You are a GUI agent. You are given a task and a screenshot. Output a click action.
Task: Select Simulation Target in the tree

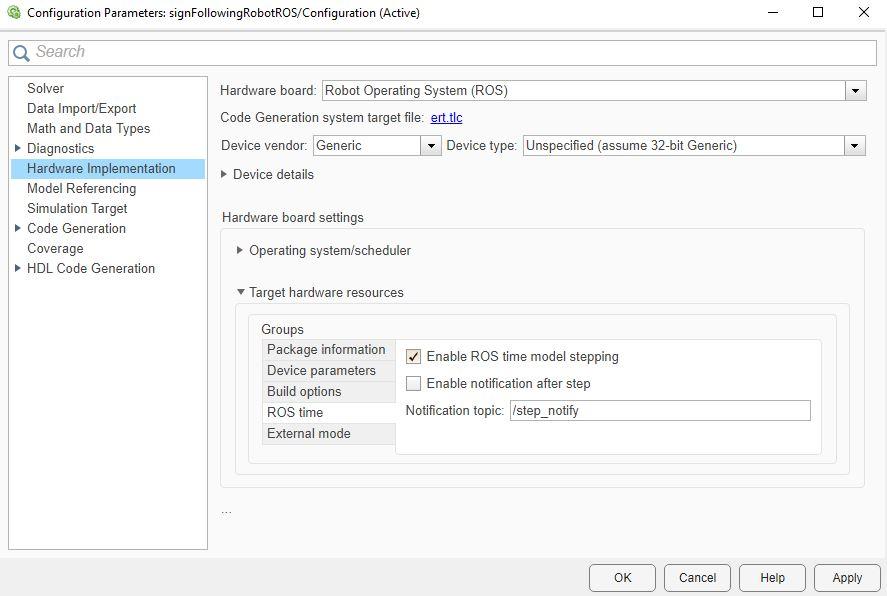(77, 208)
